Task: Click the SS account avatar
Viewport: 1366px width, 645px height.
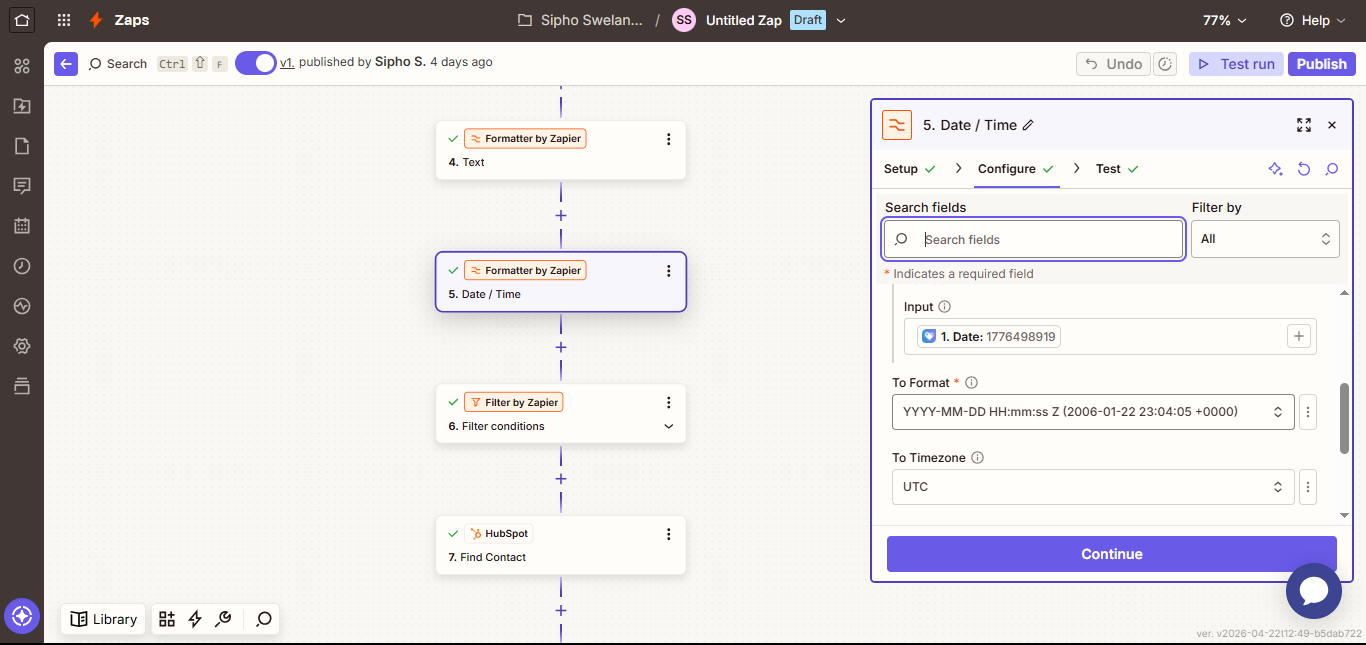Action: tap(684, 20)
